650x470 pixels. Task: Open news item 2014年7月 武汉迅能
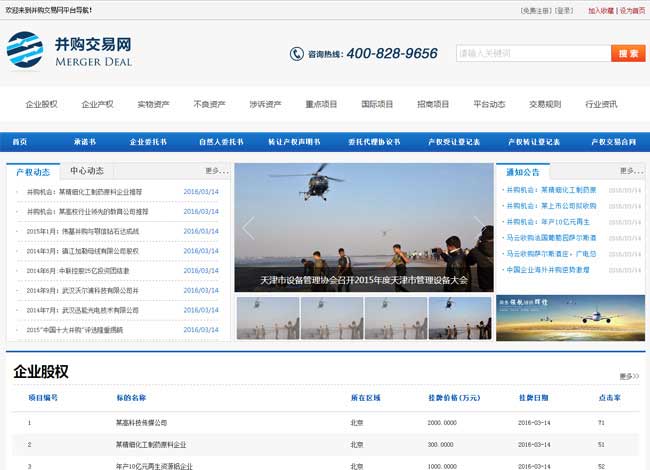point(82,310)
